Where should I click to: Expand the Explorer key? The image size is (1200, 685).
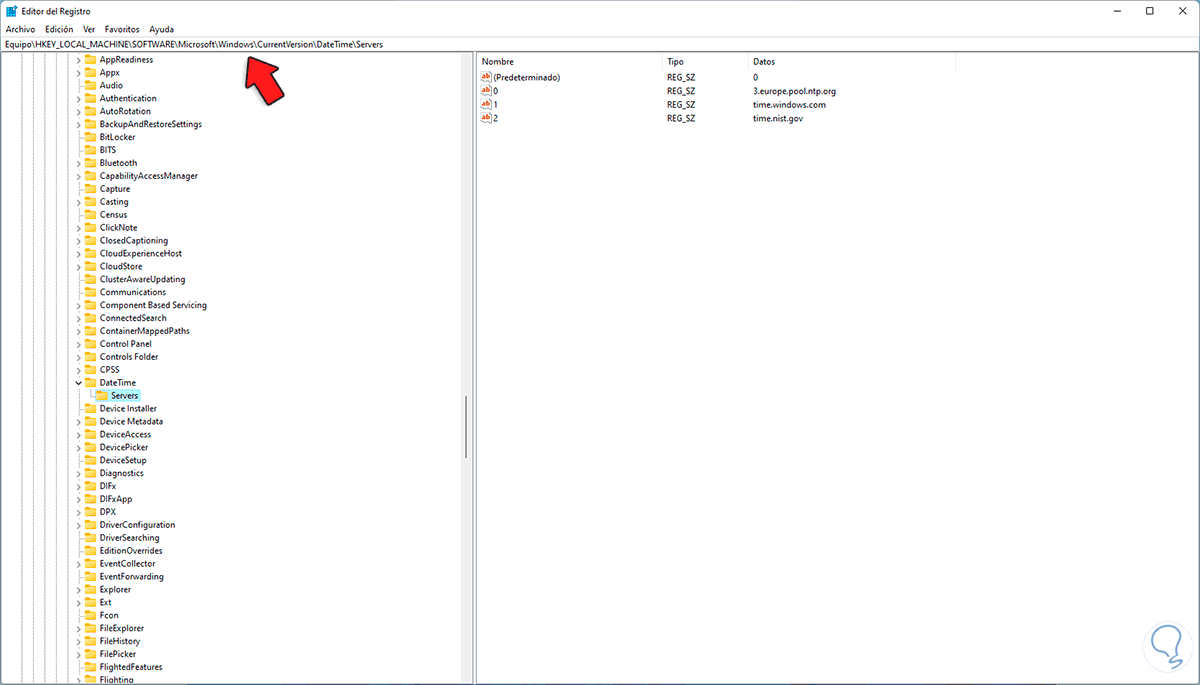78,589
